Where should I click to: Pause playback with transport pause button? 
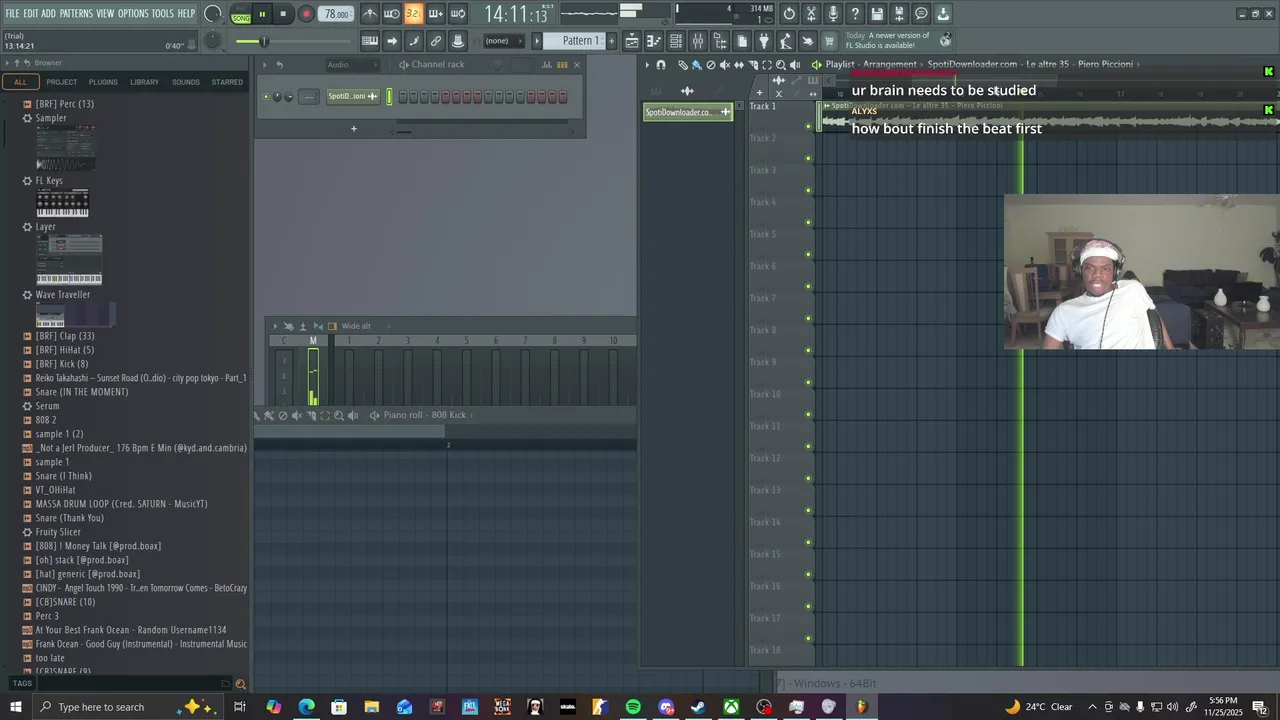(x=262, y=14)
